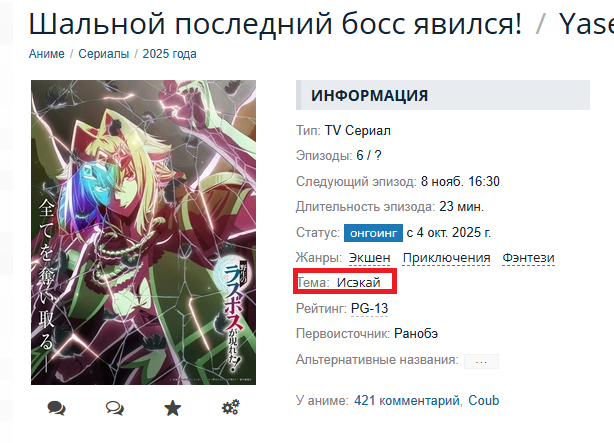Expand the alternative names ellipsis button
614x443 pixels.
(x=481, y=361)
